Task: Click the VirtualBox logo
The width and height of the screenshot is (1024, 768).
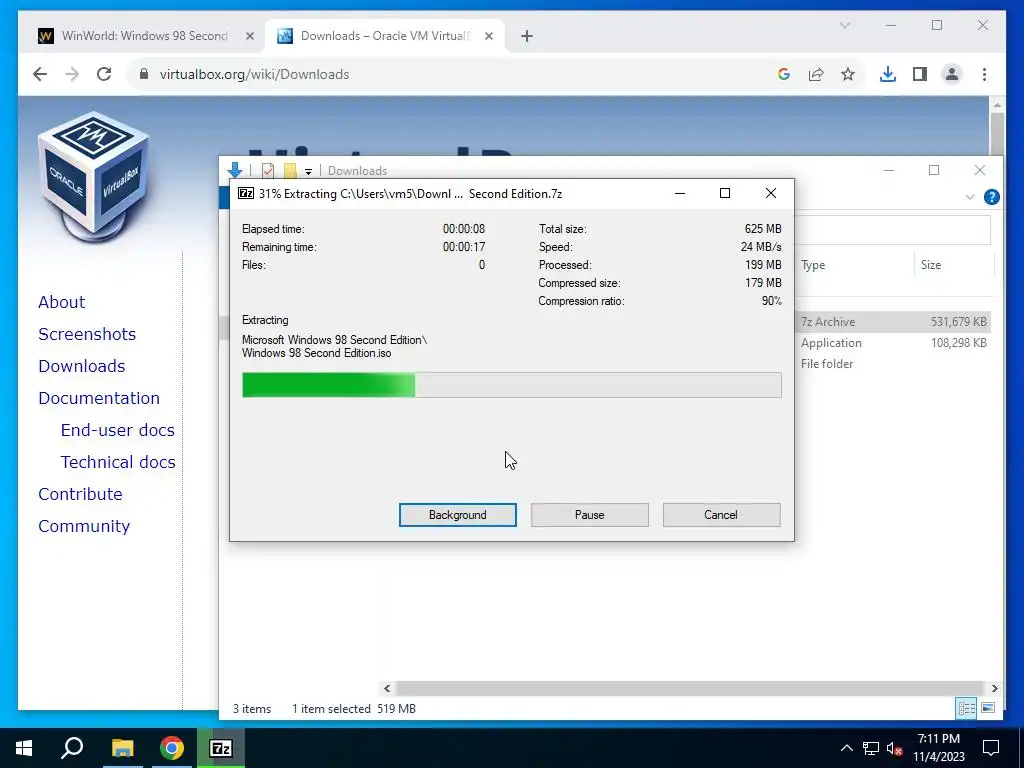Action: pos(93,176)
